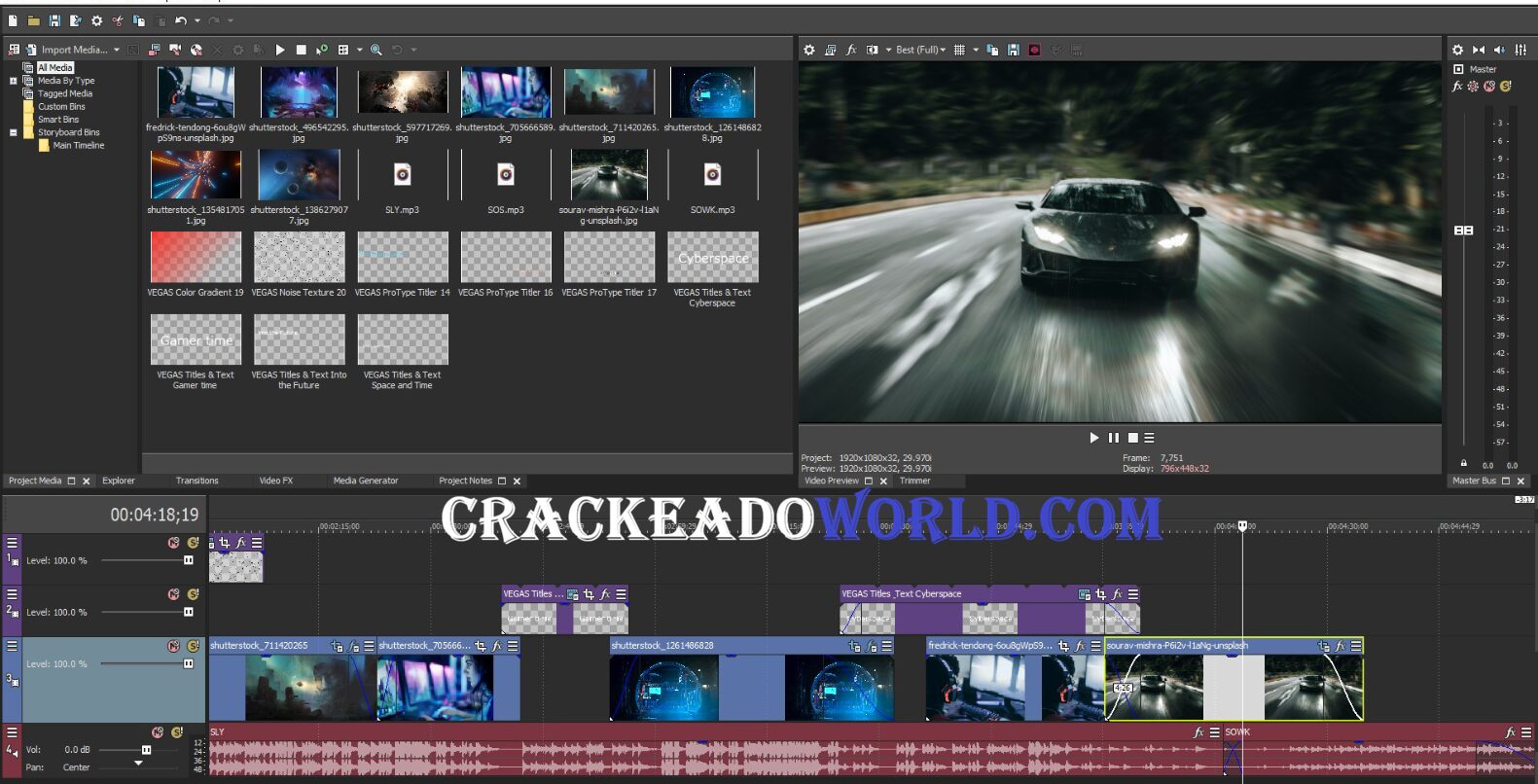
Task: Toggle Split Screen View in preview toolbar
Action: tap(873, 50)
